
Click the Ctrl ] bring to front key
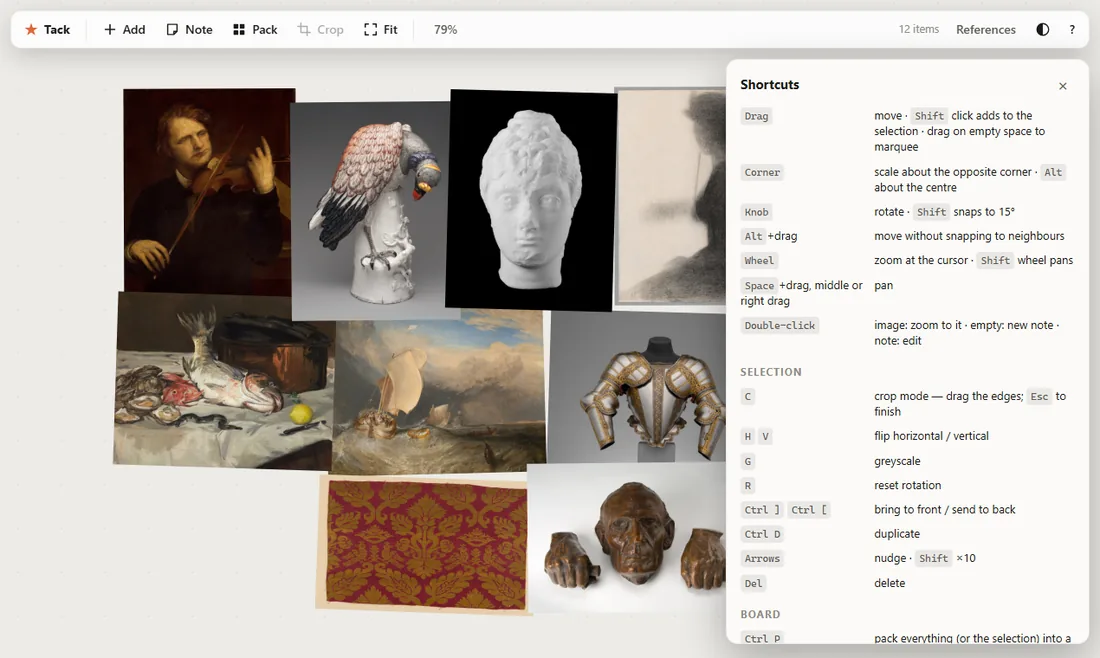click(x=762, y=511)
